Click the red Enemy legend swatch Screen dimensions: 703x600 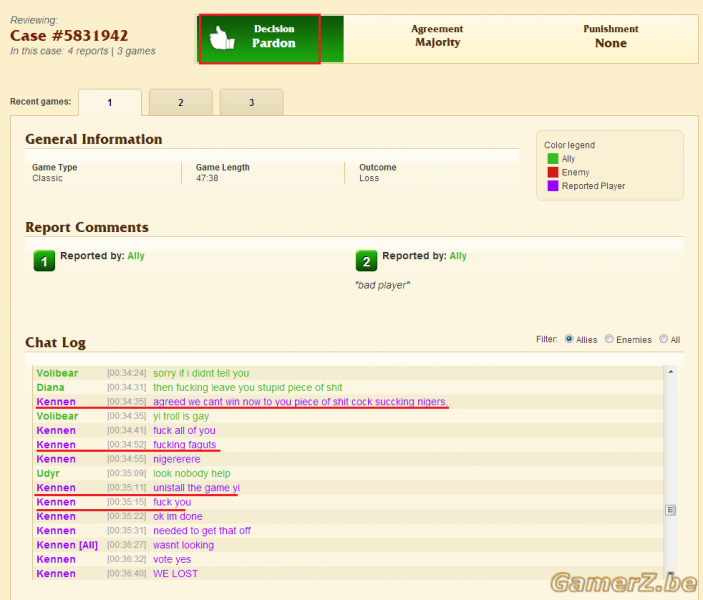(553, 172)
